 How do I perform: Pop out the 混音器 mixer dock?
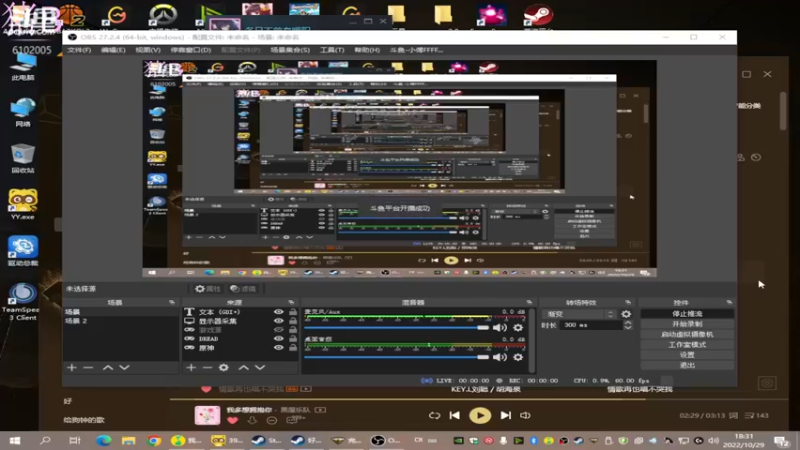[x=529, y=303]
